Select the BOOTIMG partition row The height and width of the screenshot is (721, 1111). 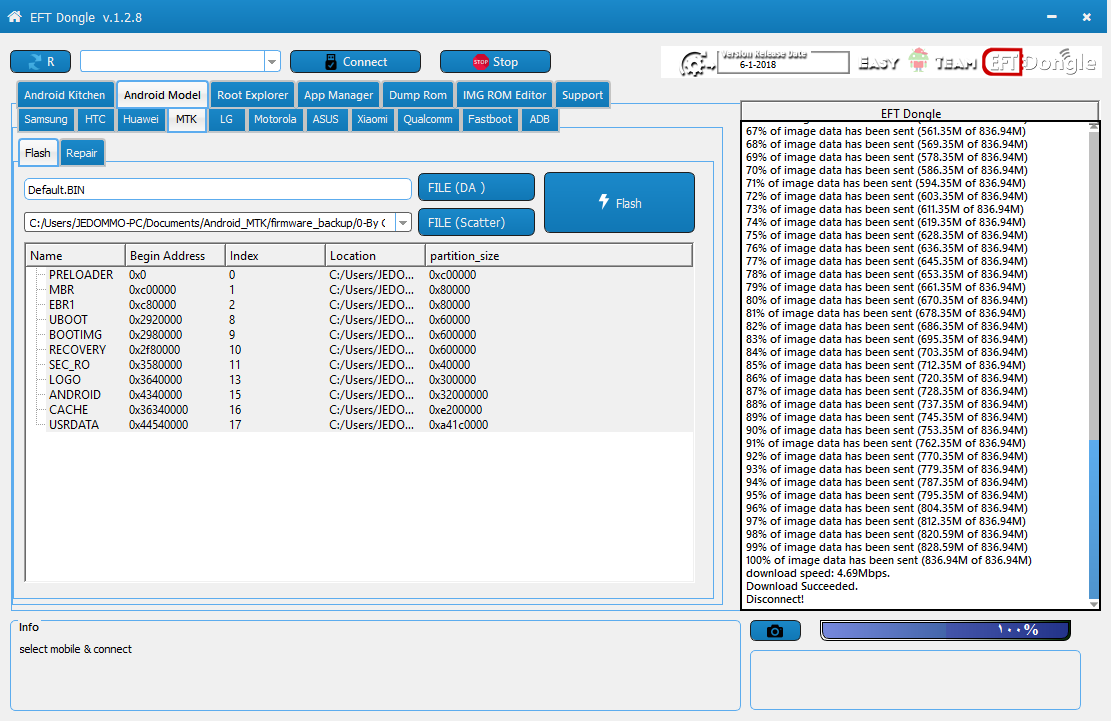tap(359, 334)
